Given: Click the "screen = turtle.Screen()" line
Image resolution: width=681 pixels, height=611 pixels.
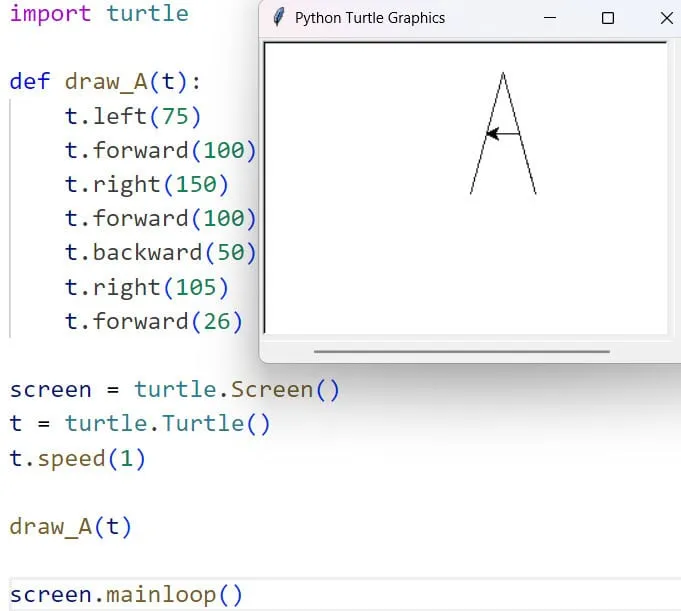Looking at the screenshot, I should 175,390.
